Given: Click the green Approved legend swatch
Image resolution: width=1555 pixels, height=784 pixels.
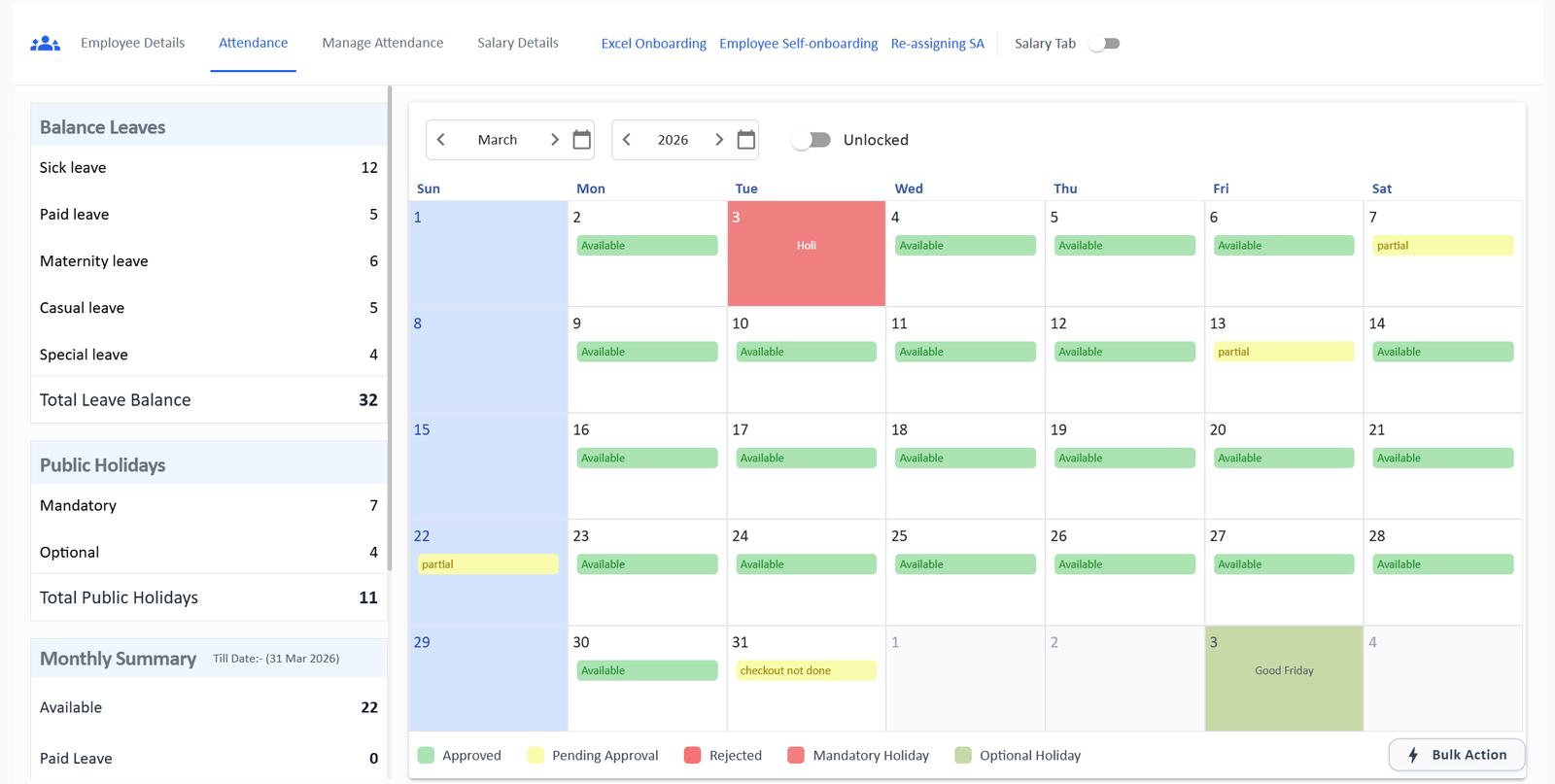Looking at the screenshot, I should coord(426,756).
